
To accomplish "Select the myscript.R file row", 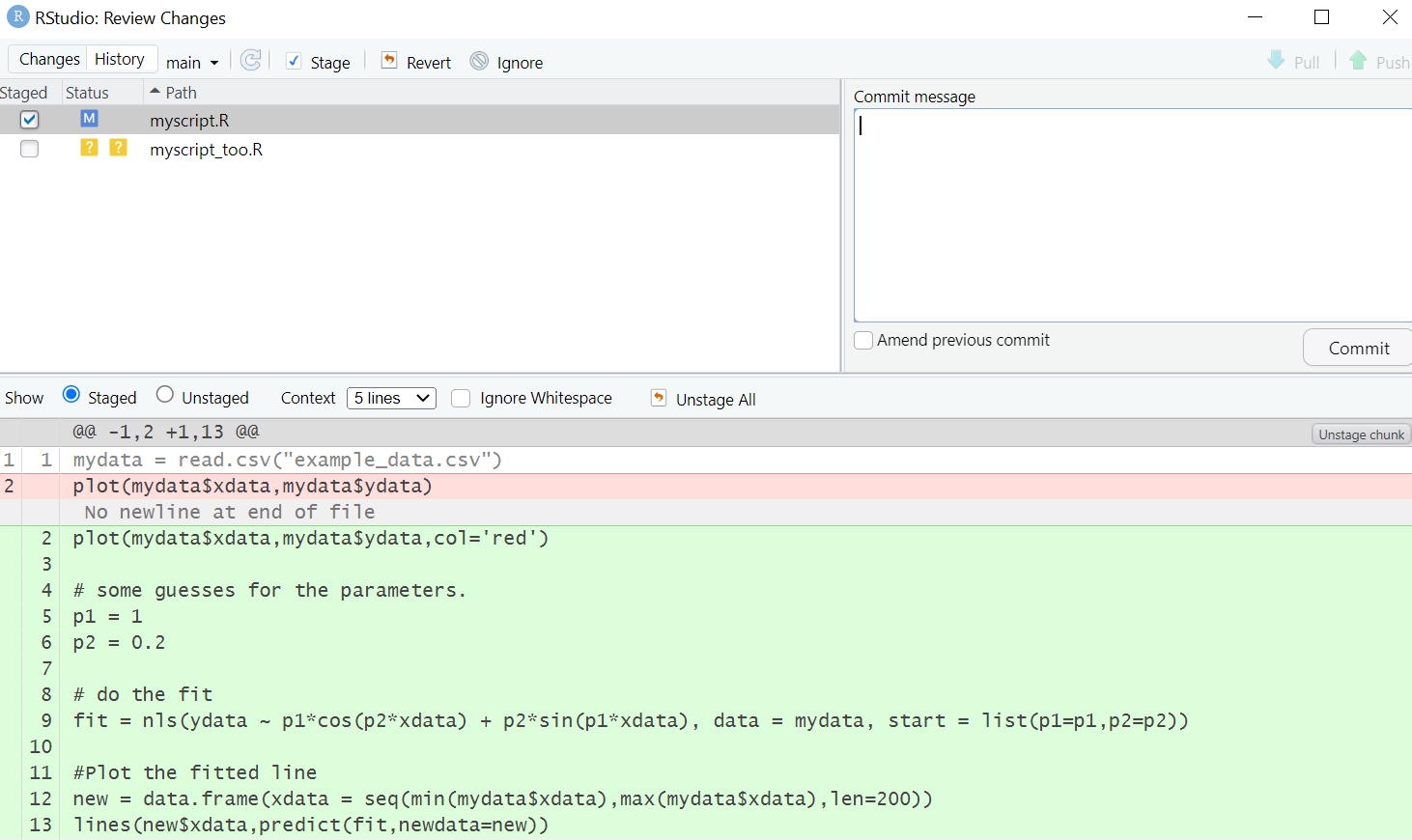I will click(x=420, y=120).
